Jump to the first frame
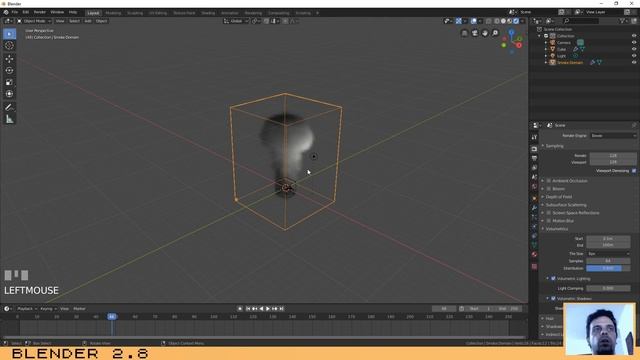This screenshot has width=640, height=360. coord(248,309)
